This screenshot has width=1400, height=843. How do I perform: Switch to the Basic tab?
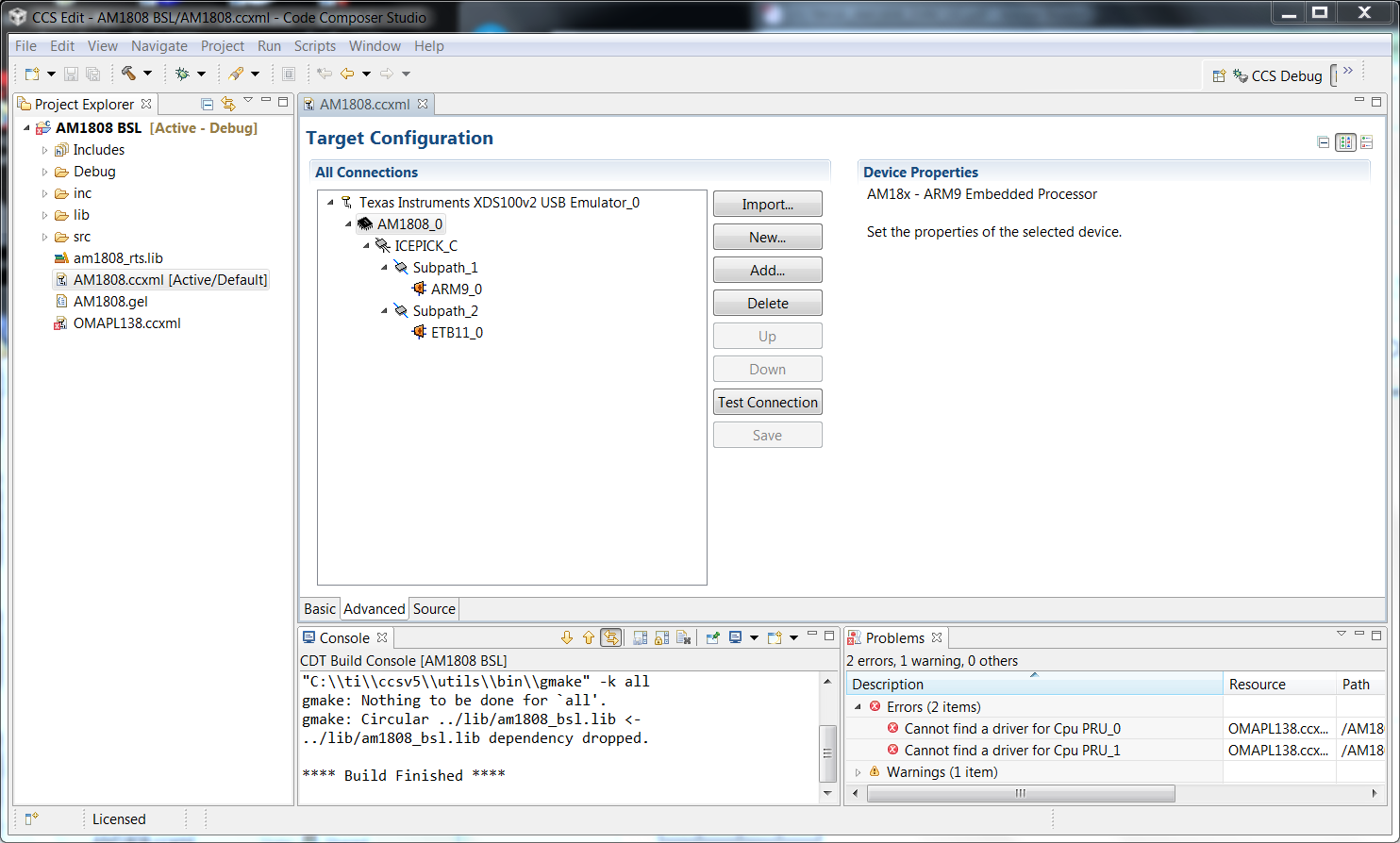[320, 609]
